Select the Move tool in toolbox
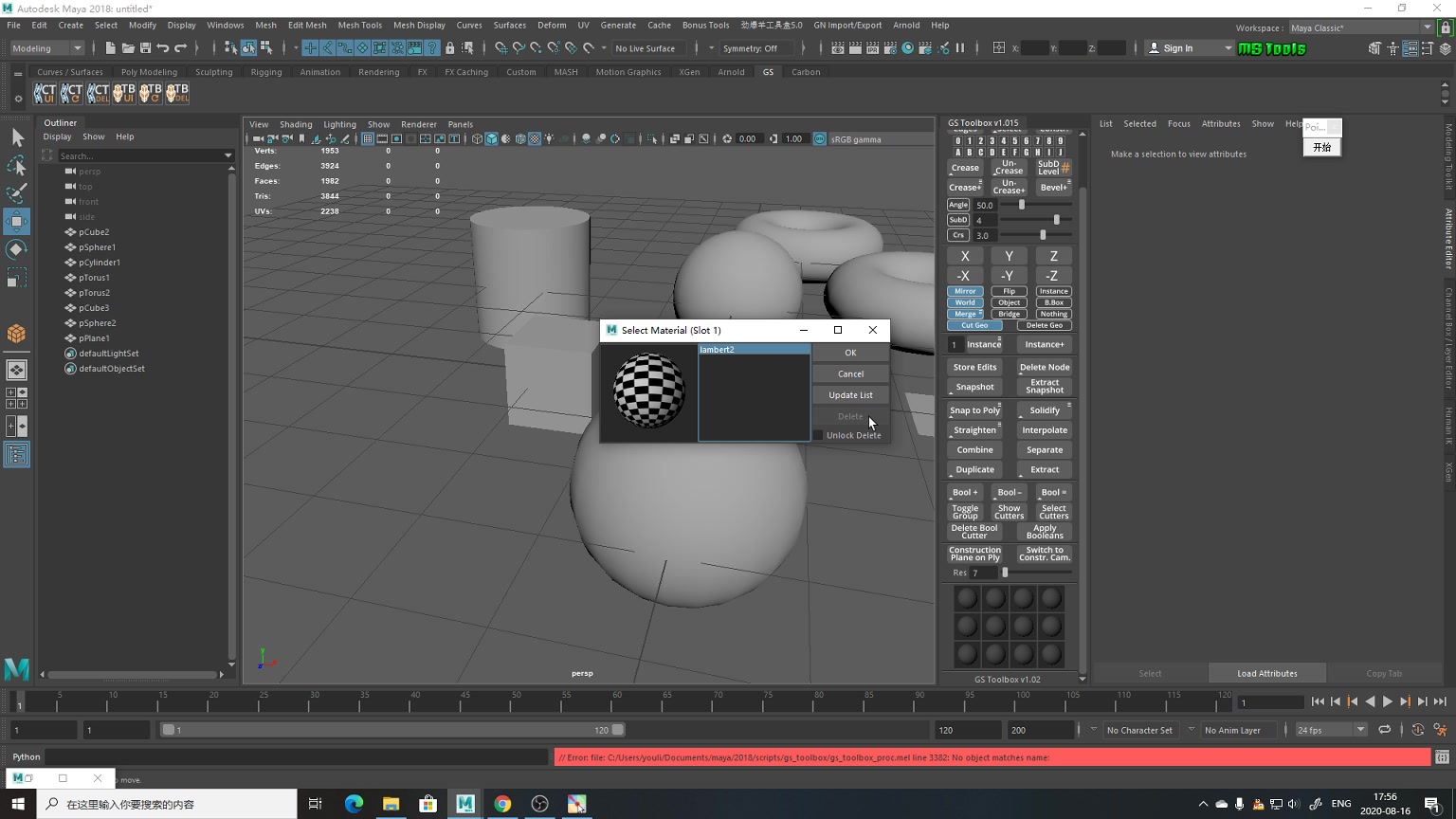Image resolution: width=1456 pixels, height=819 pixels. click(x=16, y=221)
